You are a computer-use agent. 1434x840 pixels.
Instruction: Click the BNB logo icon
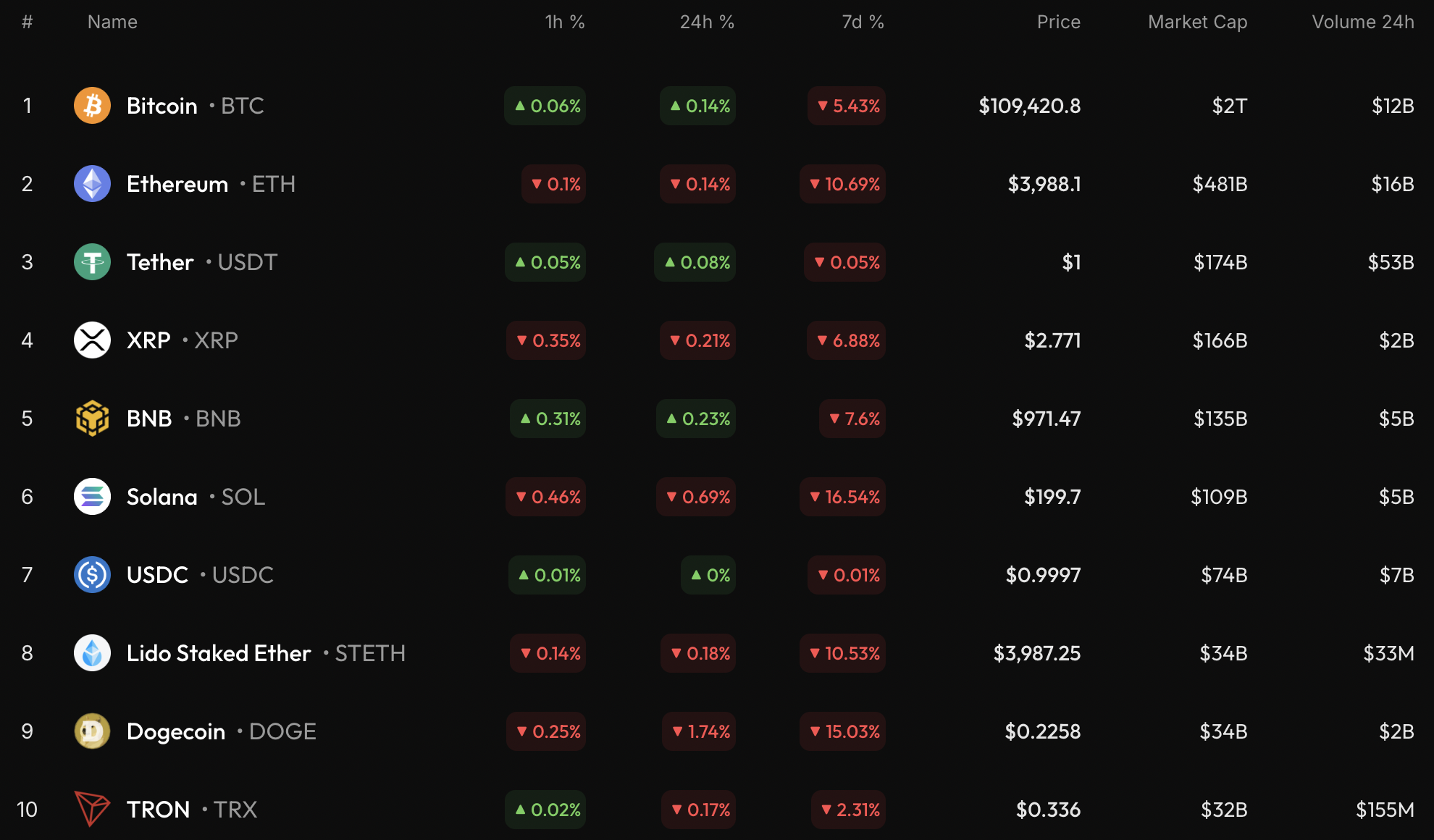point(92,419)
